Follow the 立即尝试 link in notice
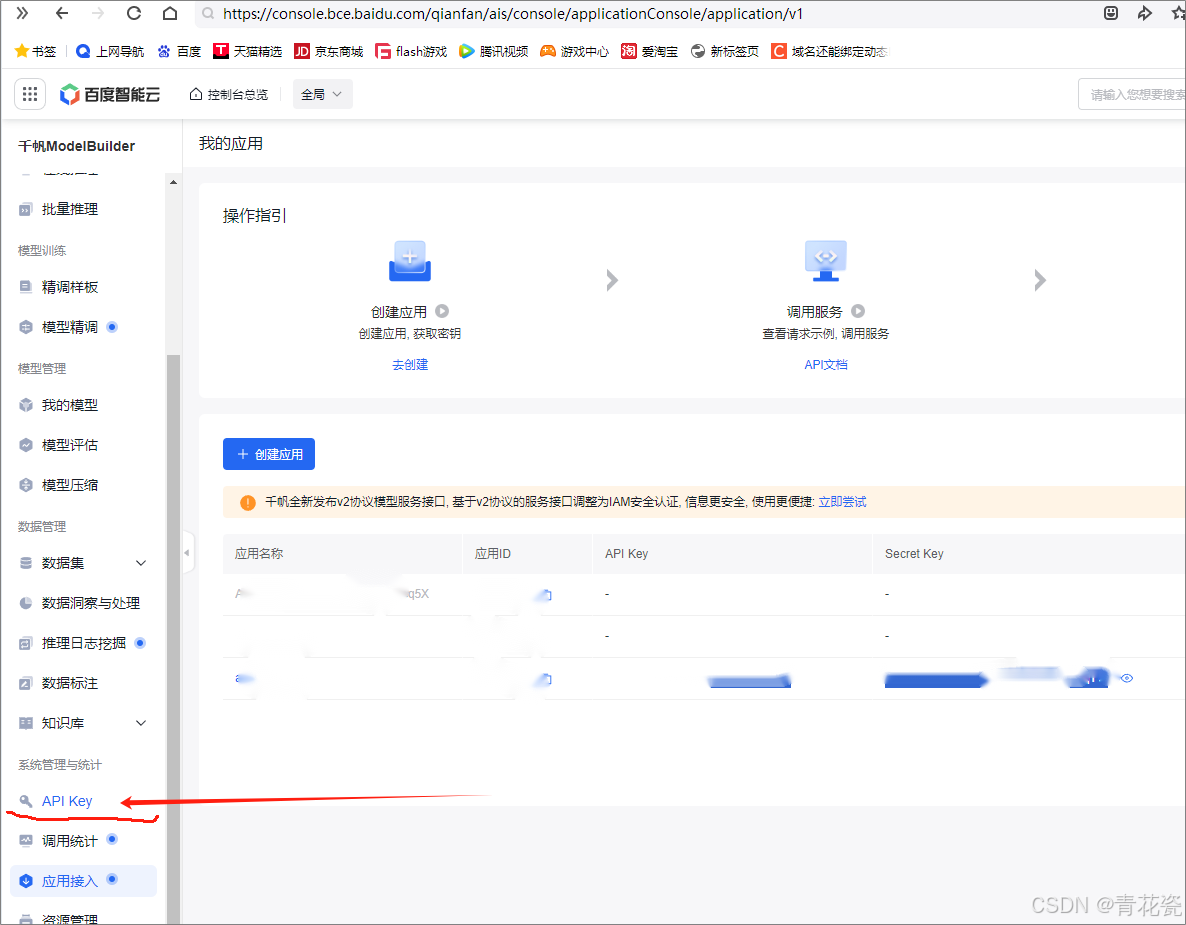The width and height of the screenshot is (1186, 925). point(843,502)
